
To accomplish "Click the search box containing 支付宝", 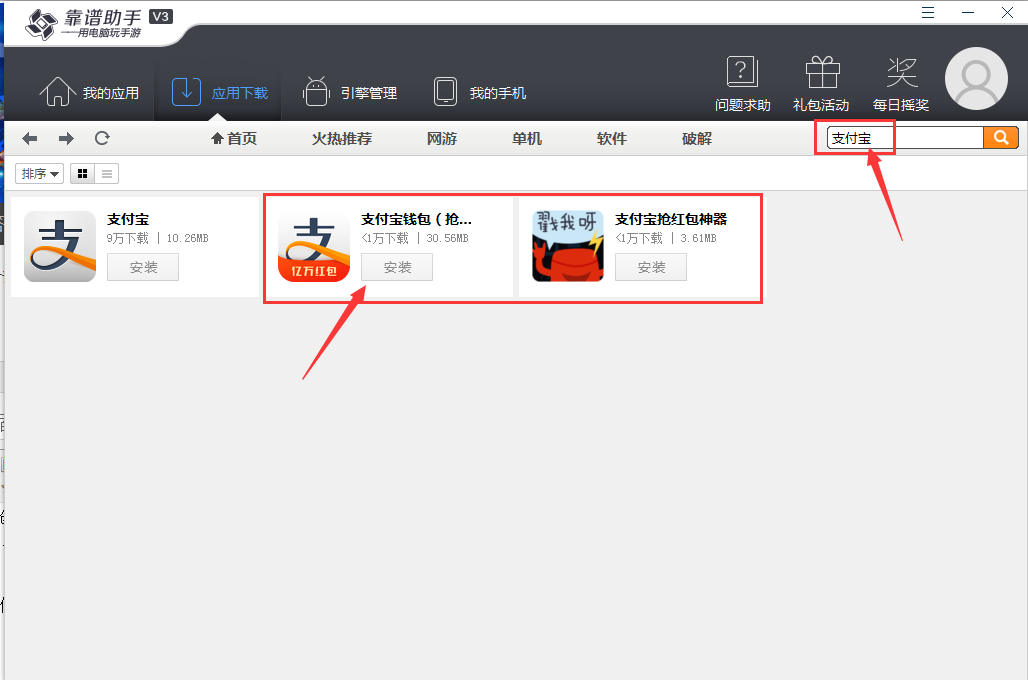I will (905, 138).
